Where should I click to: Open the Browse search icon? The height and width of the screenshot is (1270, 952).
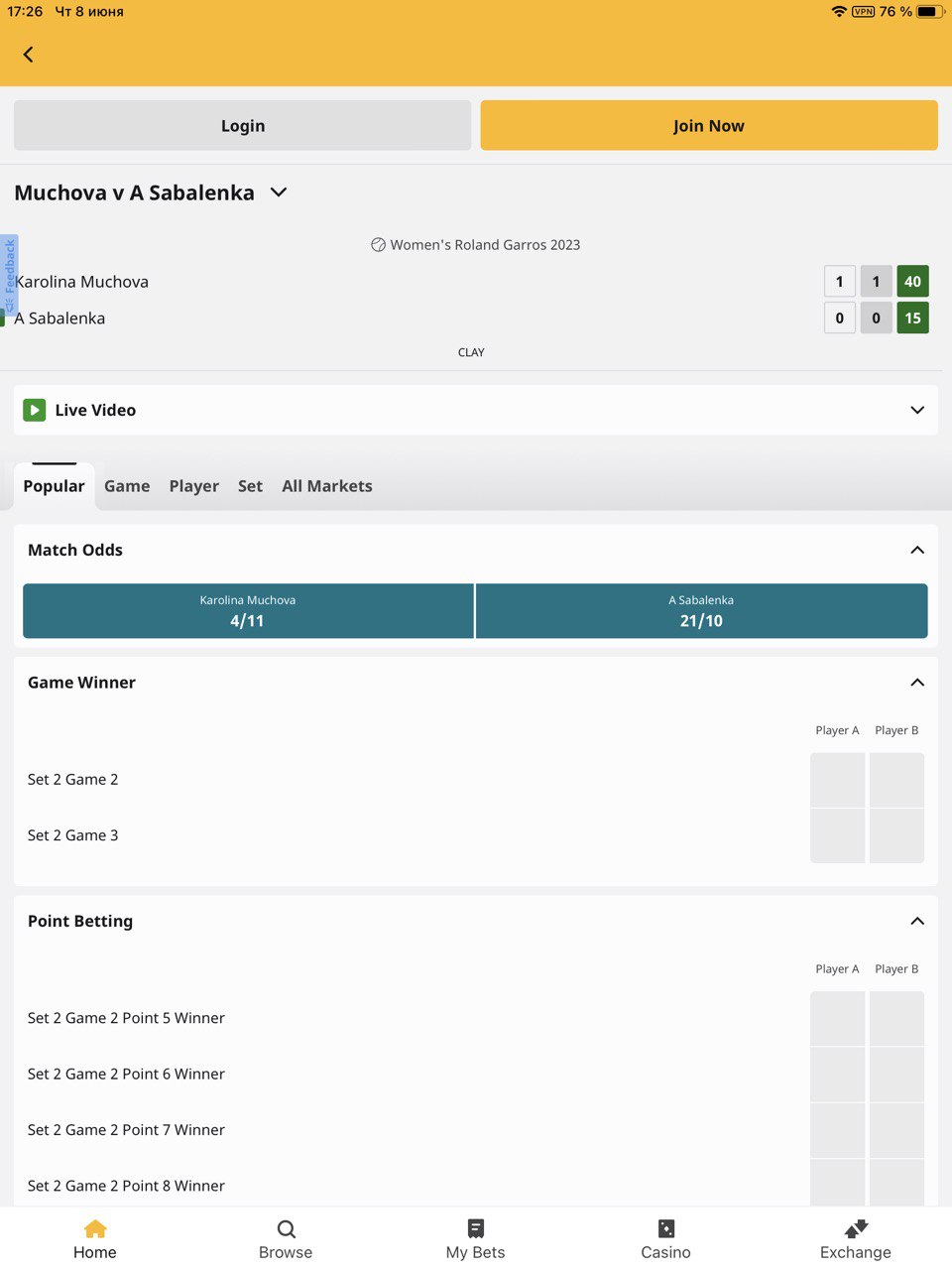click(286, 1228)
